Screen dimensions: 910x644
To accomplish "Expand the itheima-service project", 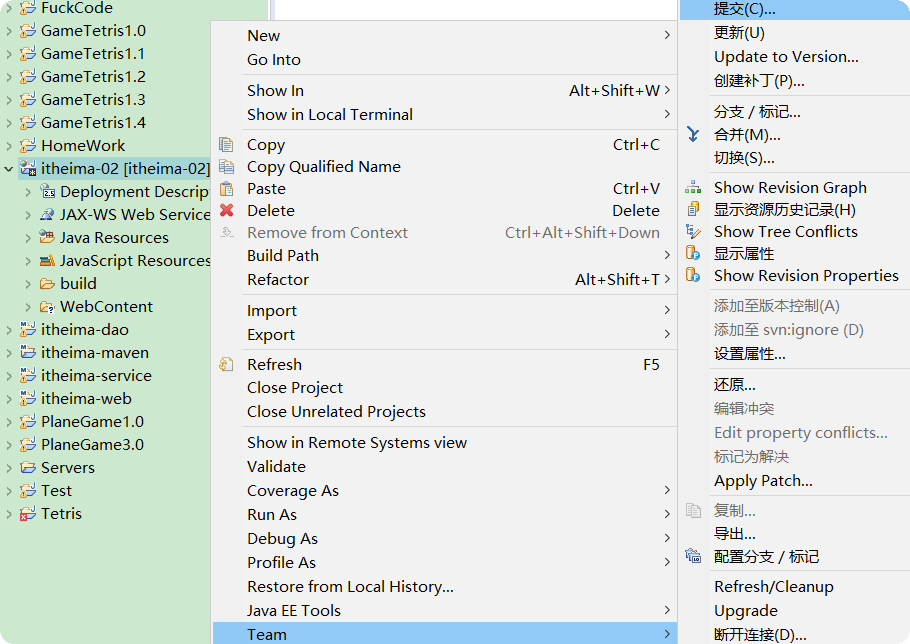I will [x=9, y=376].
